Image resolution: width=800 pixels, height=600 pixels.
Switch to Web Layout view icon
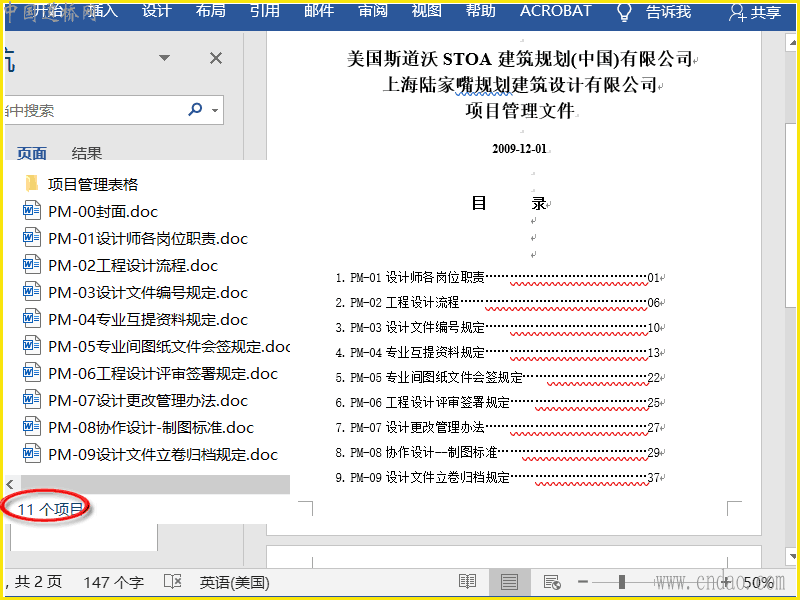(552, 582)
